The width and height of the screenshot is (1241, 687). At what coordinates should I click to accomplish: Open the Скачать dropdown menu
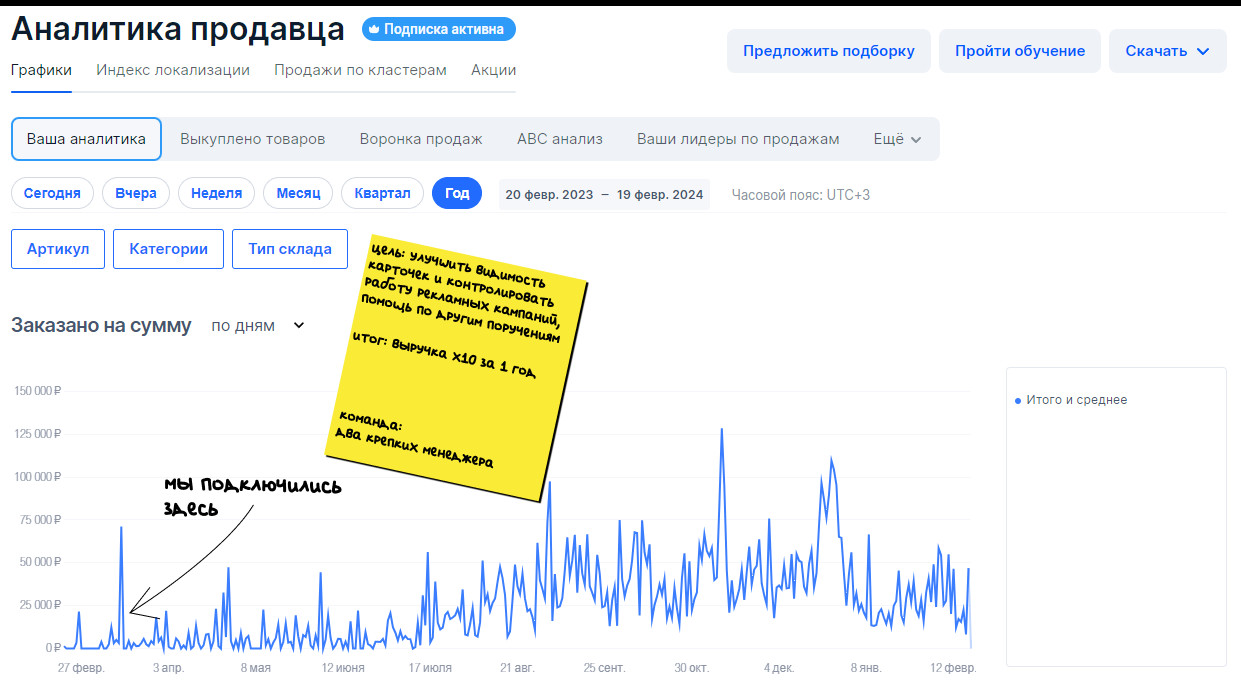pyautogui.click(x=1167, y=51)
